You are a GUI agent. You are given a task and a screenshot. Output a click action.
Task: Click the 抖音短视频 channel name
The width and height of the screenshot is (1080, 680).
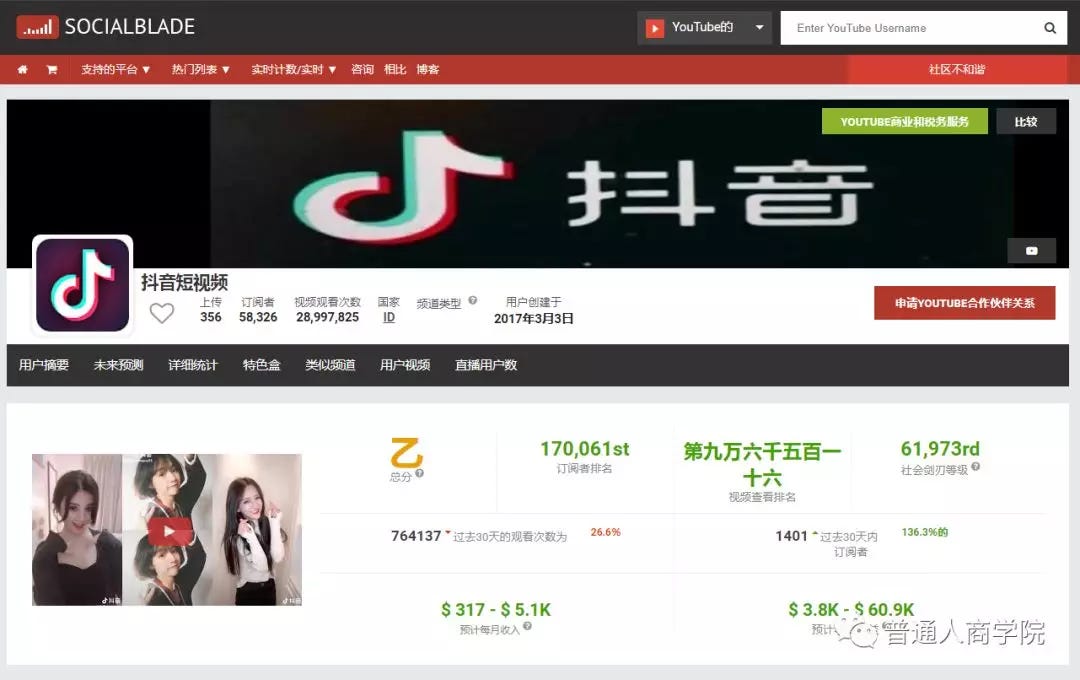click(185, 282)
